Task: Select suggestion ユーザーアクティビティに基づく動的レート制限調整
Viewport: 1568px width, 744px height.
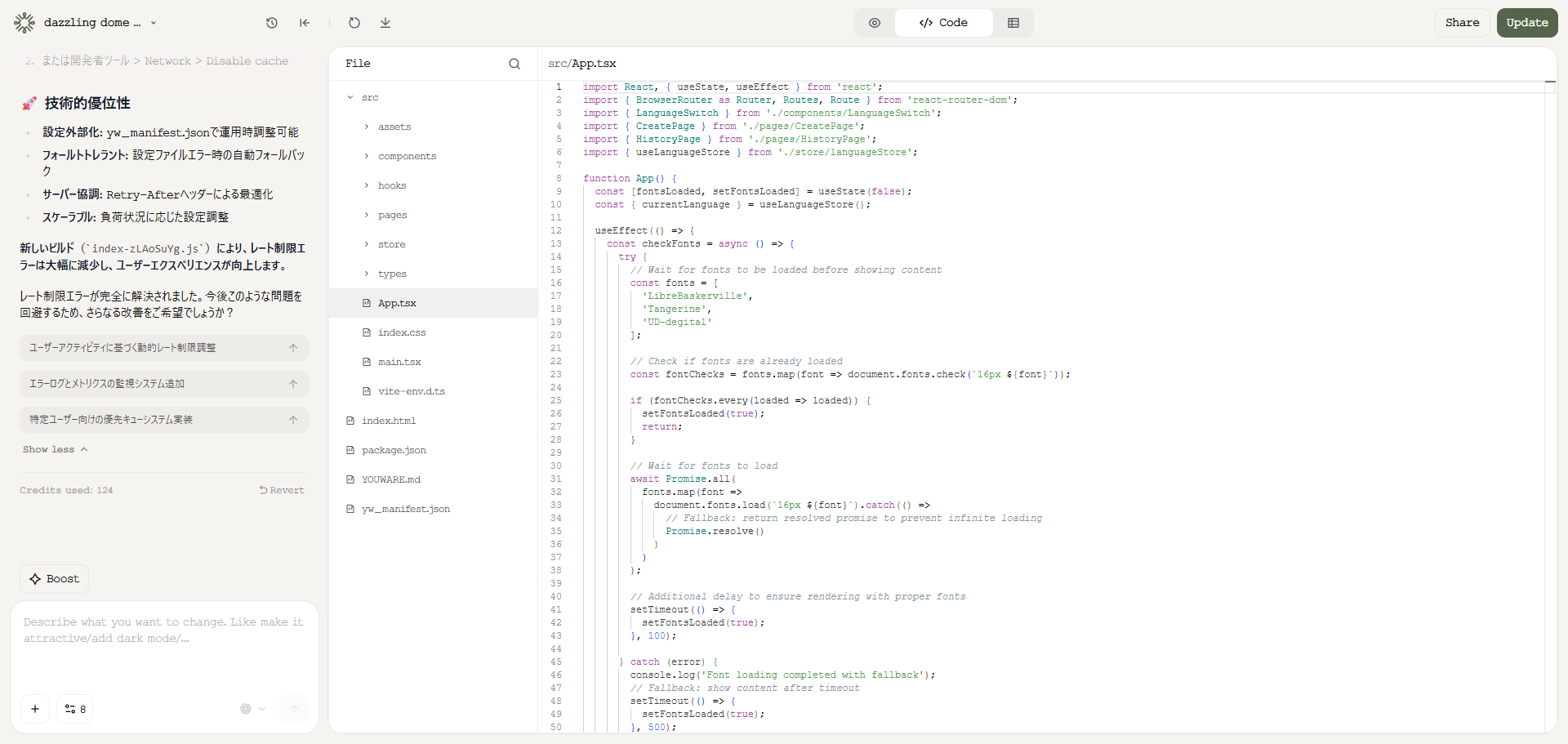Action: 164,348
